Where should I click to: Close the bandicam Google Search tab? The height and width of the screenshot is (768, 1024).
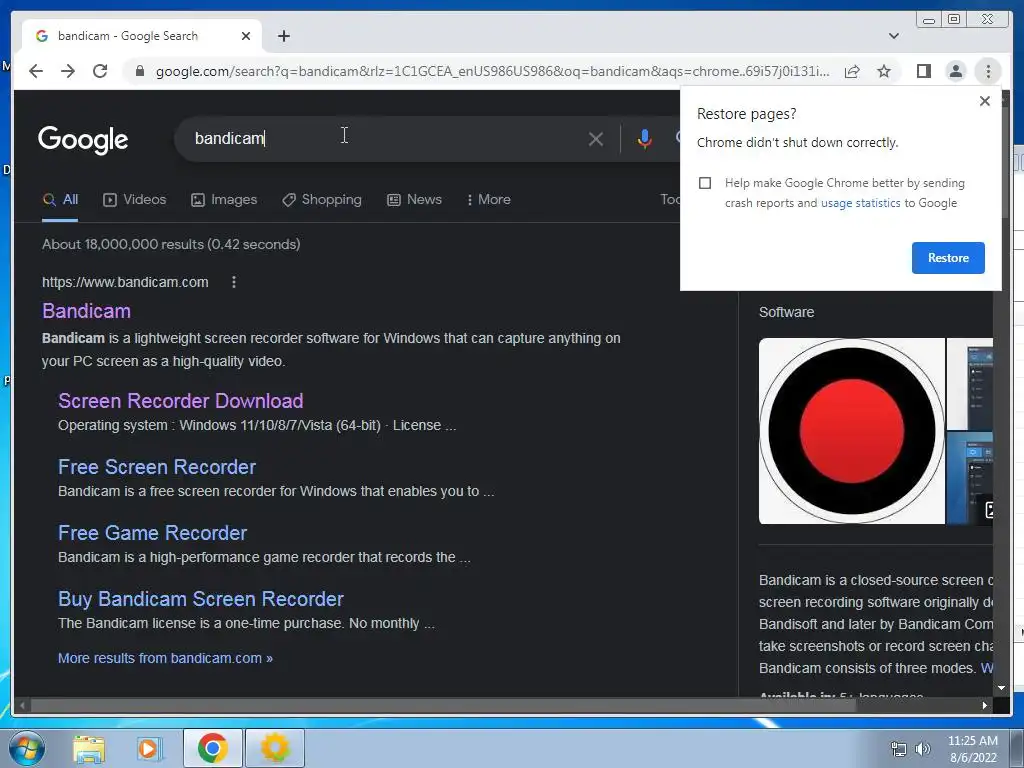click(246, 36)
